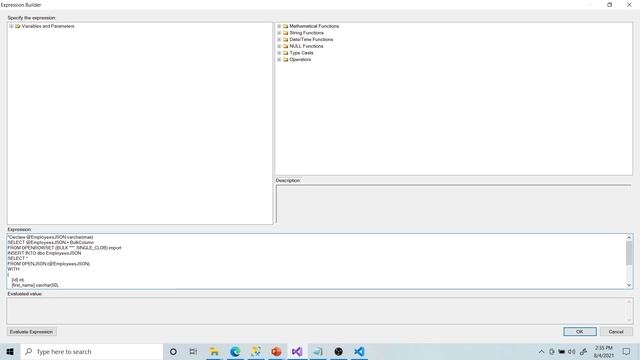The height and width of the screenshot is (360, 640).
Task: Expand the Mathematical Functions folder
Action: pyautogui.click(x=279, y=26)
